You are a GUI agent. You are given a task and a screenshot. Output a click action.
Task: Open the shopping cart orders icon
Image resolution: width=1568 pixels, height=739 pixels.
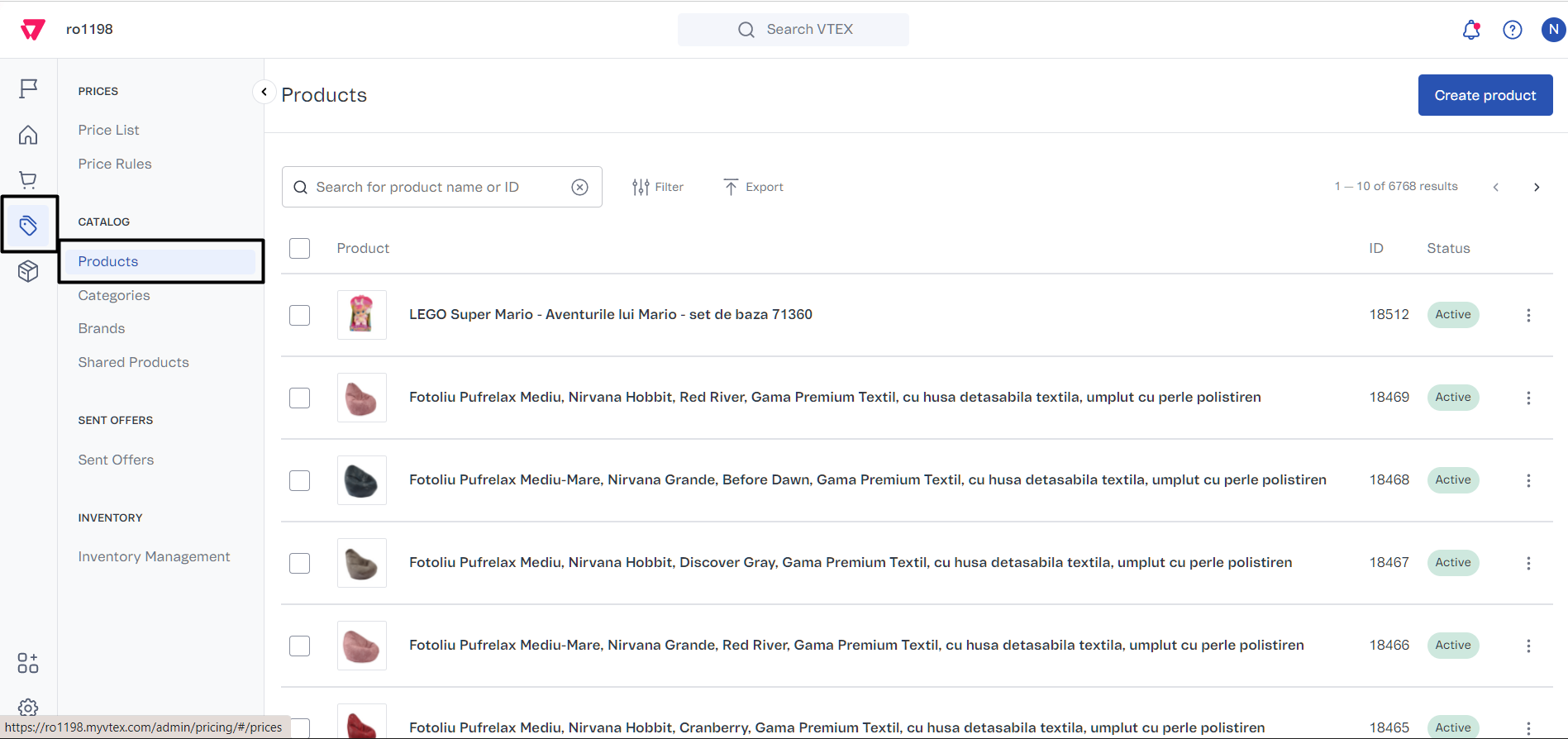click(x=28, y=180)
